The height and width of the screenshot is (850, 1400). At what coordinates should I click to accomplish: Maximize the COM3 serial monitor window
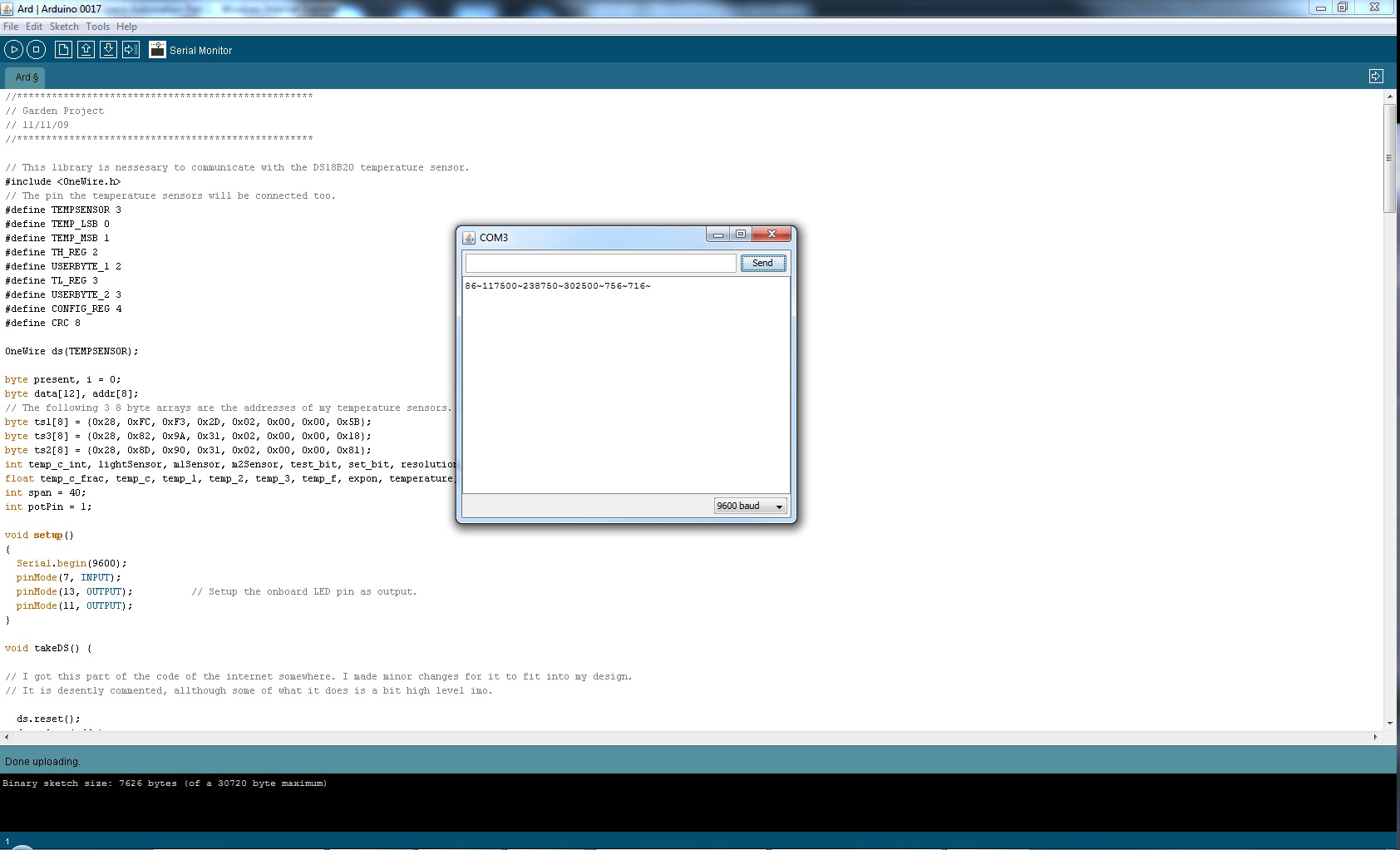tap(740, 235)
